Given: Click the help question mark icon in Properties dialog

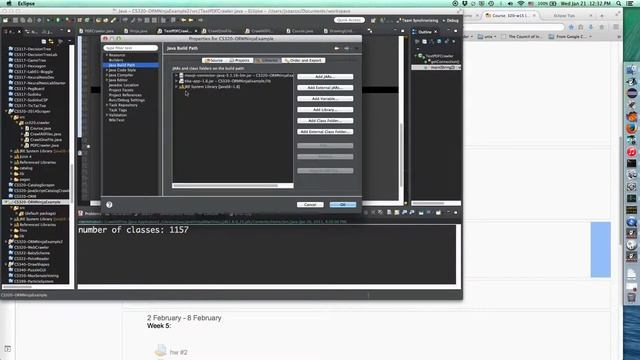Looking at the screenshot, I should click(109, 204).
